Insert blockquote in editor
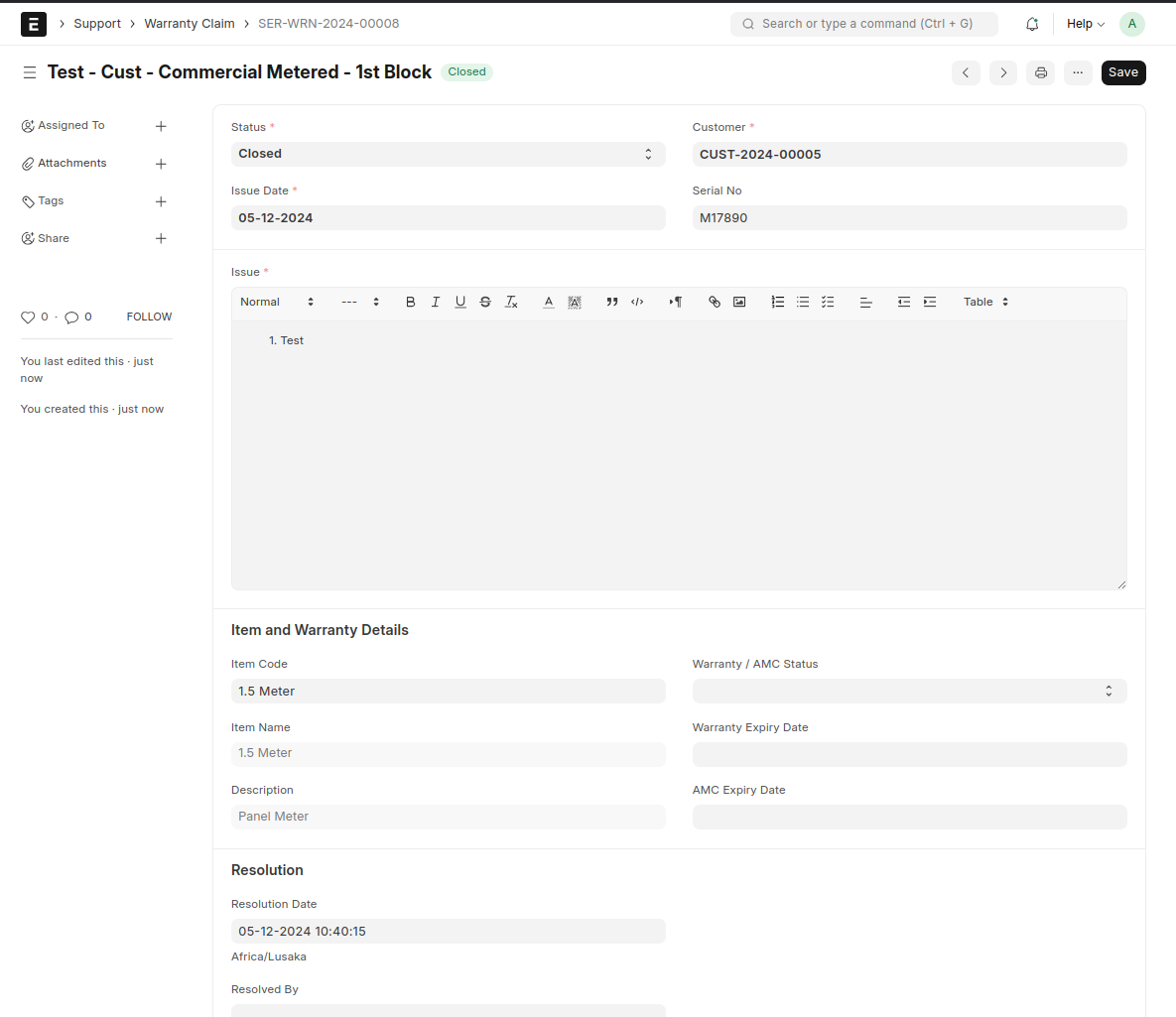Viewport: 1176px width, 1017px height. [x=612, y=302]
